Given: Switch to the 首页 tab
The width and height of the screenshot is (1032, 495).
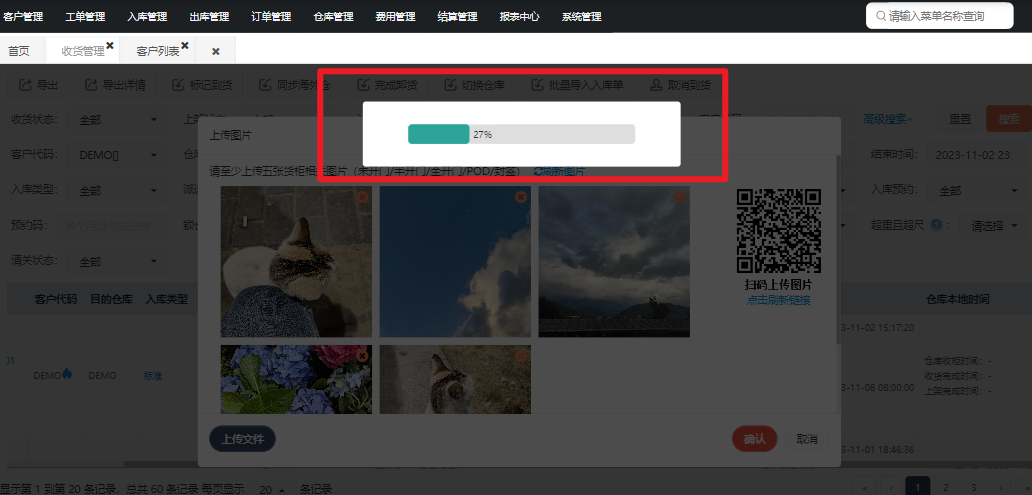Looking at the screenshot, I should (19, 51).
